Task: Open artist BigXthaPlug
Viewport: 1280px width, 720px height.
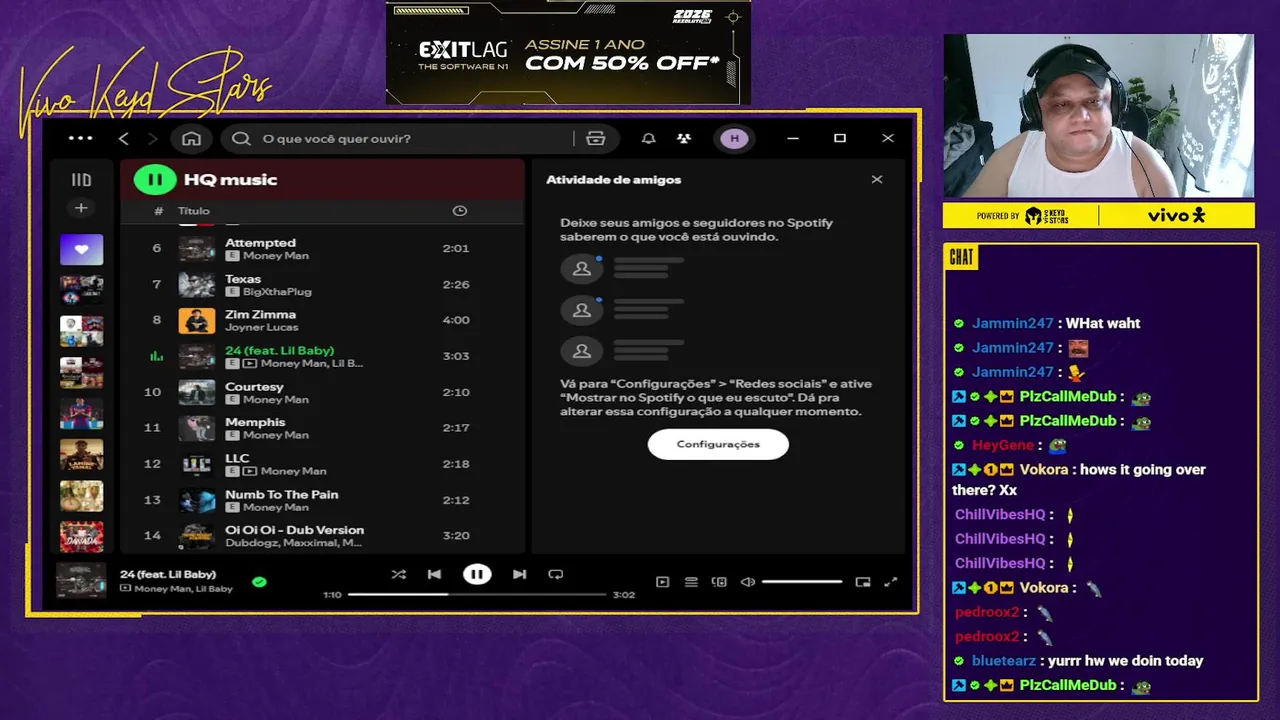Action: coord(277,292)
